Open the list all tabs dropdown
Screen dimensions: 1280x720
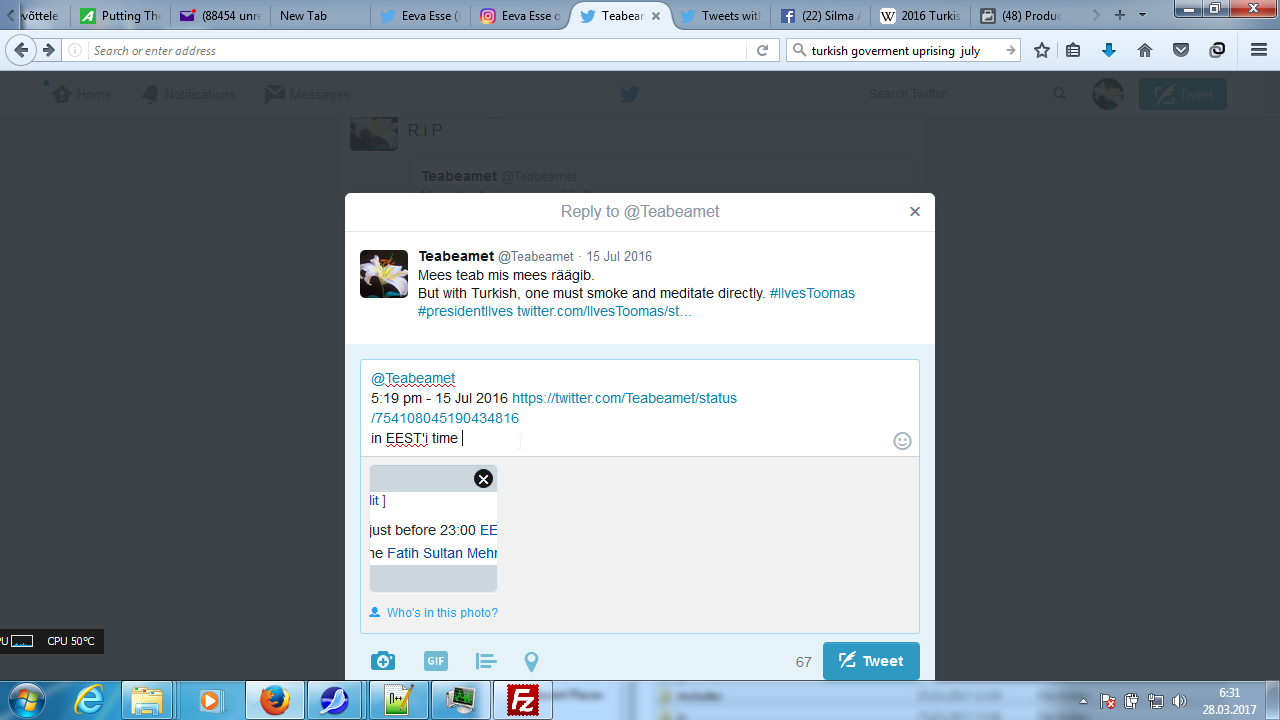(1143, 15)
